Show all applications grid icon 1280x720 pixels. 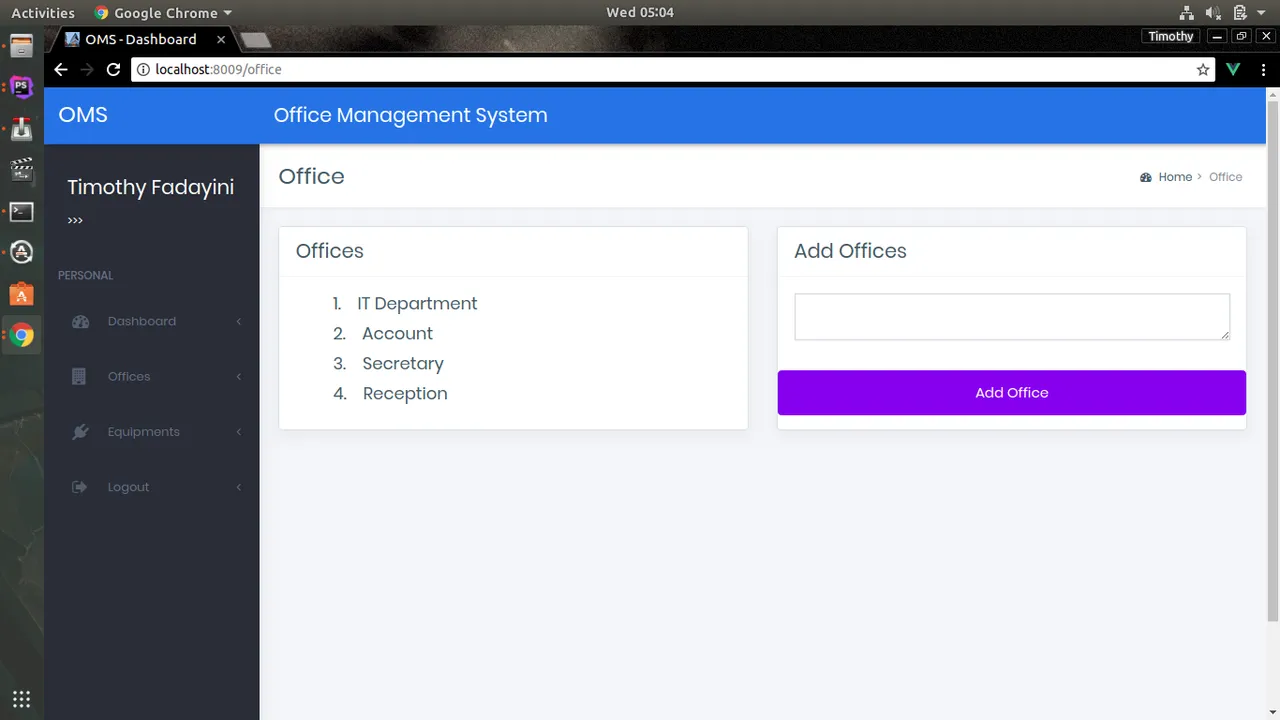(22, 699)
